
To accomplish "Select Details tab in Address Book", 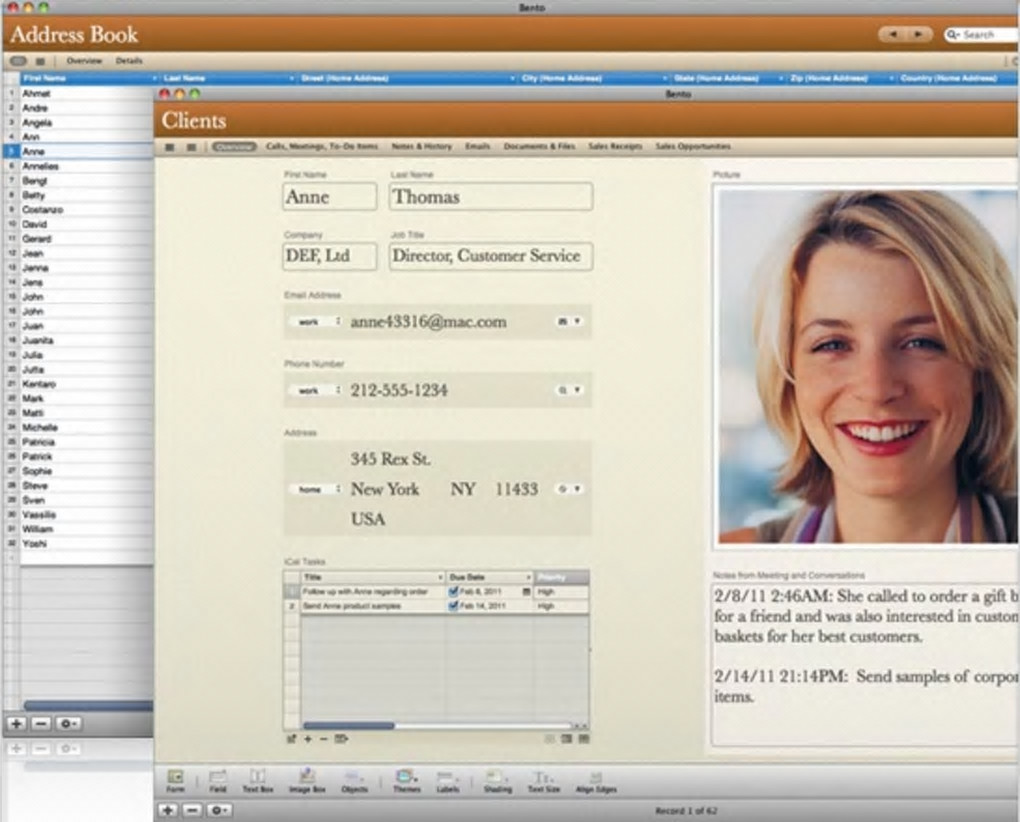I will [x=129, y=61].
